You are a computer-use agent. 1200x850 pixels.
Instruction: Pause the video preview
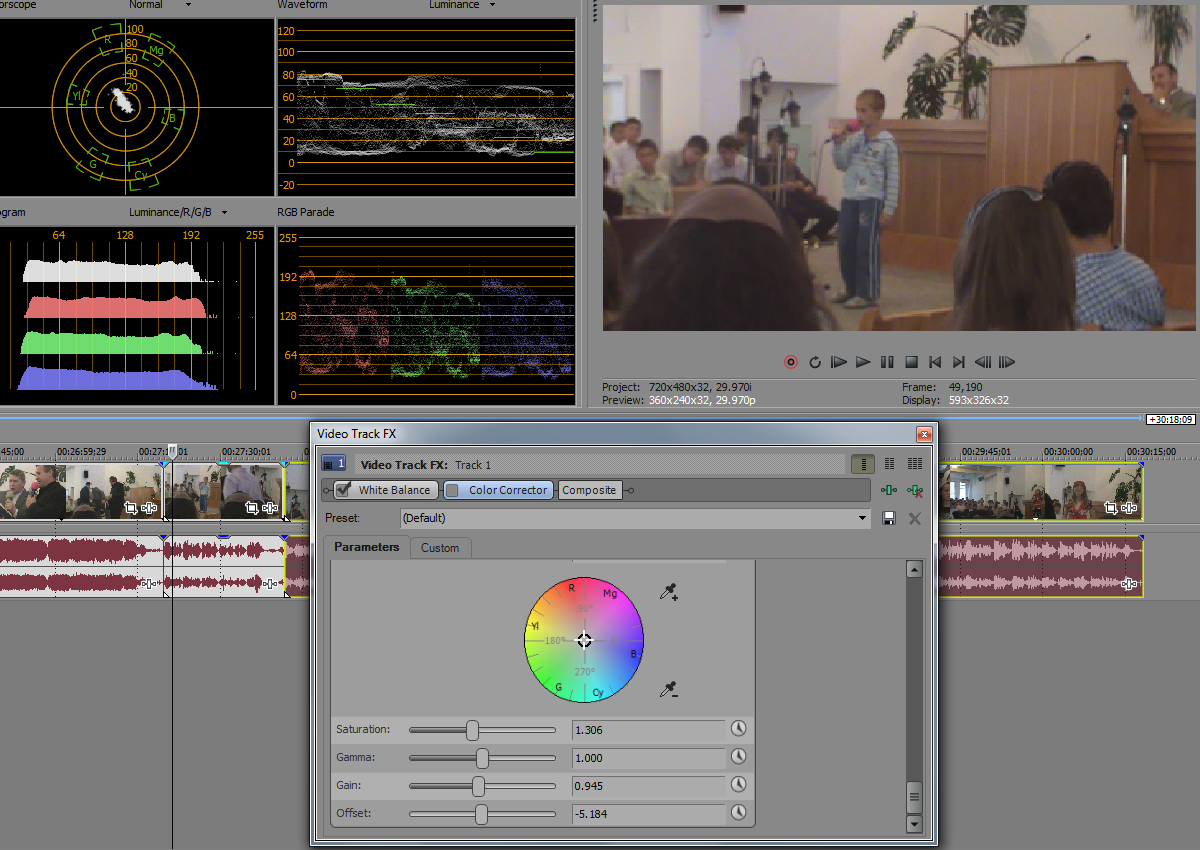[887, 362]
